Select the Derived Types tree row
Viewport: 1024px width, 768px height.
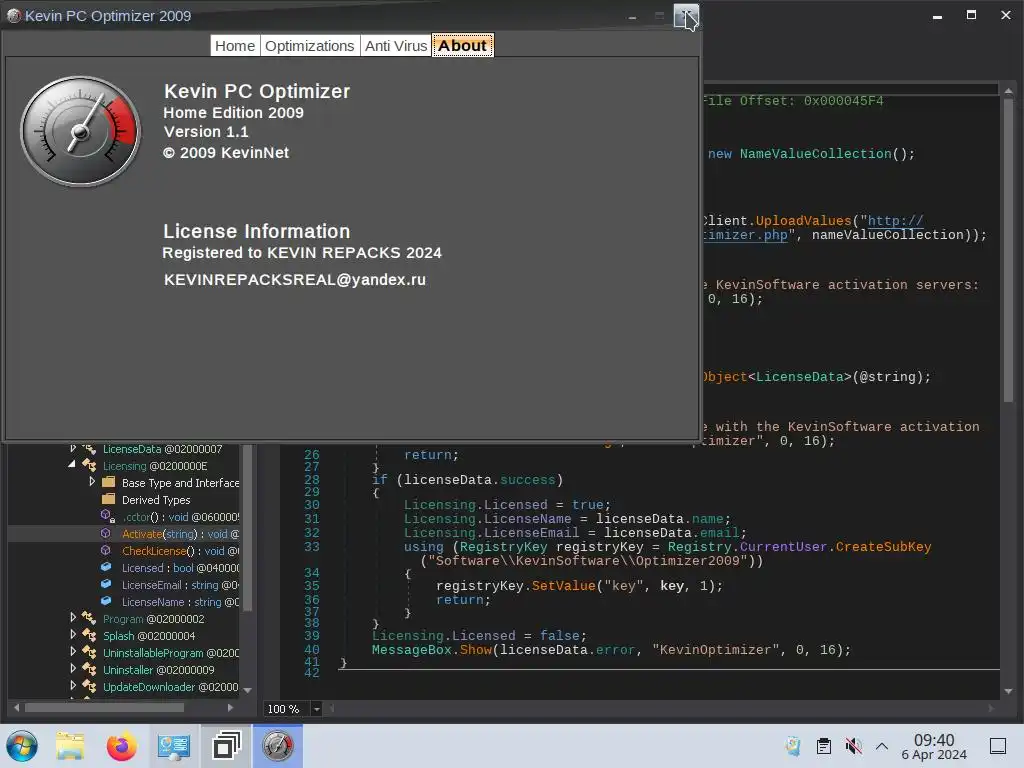pos(156,500)
